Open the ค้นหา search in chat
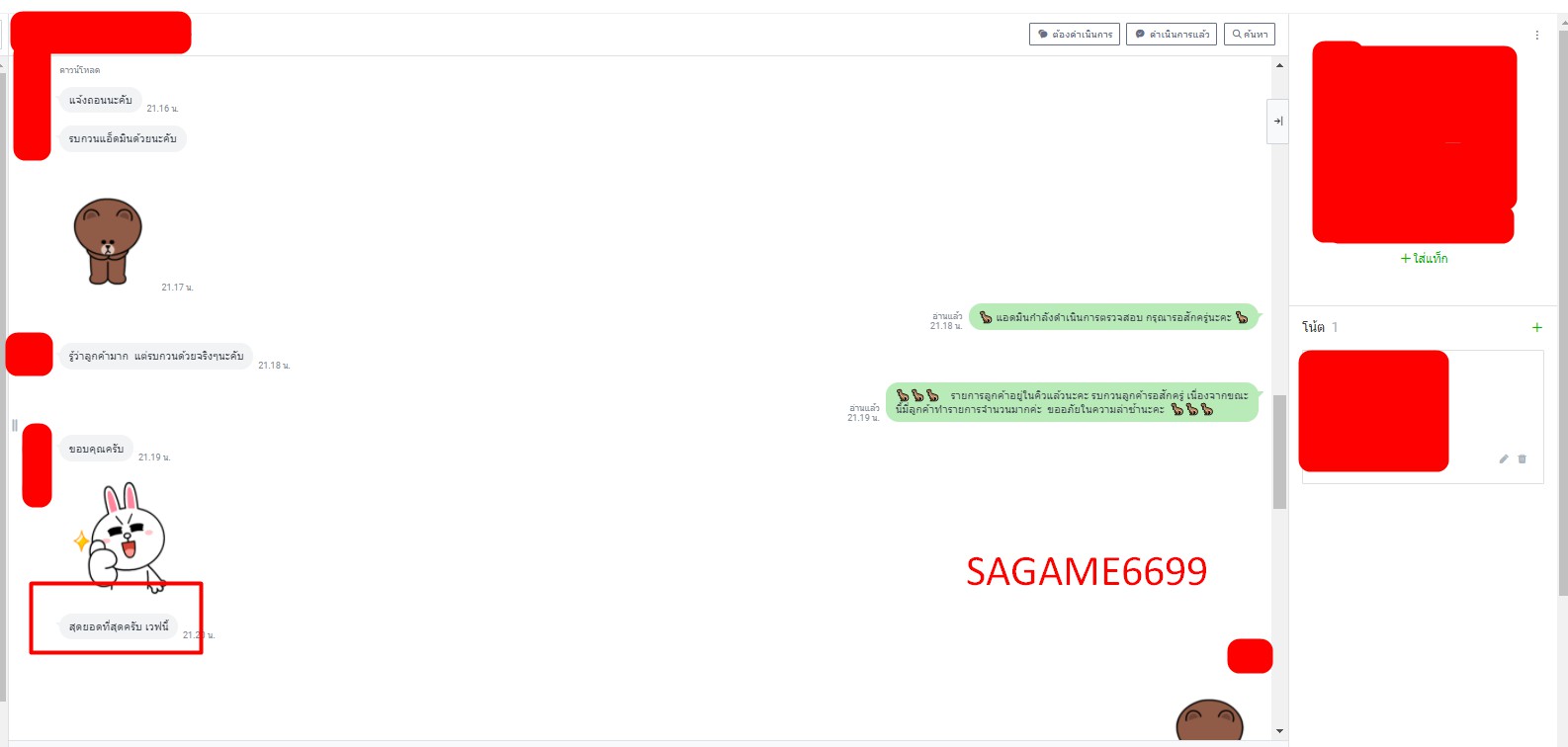Image resolution: width=1568 pixels, height=747 pixels. coord(1249,35)
